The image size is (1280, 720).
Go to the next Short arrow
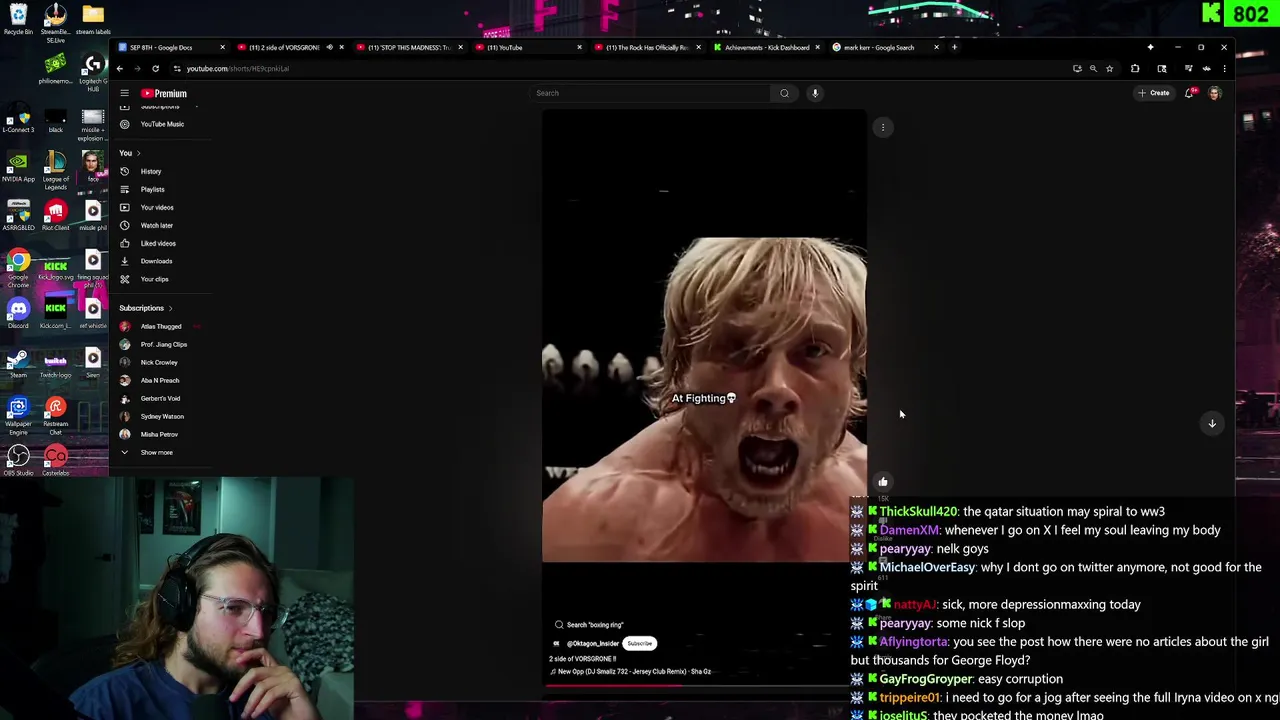[1212, 423]
